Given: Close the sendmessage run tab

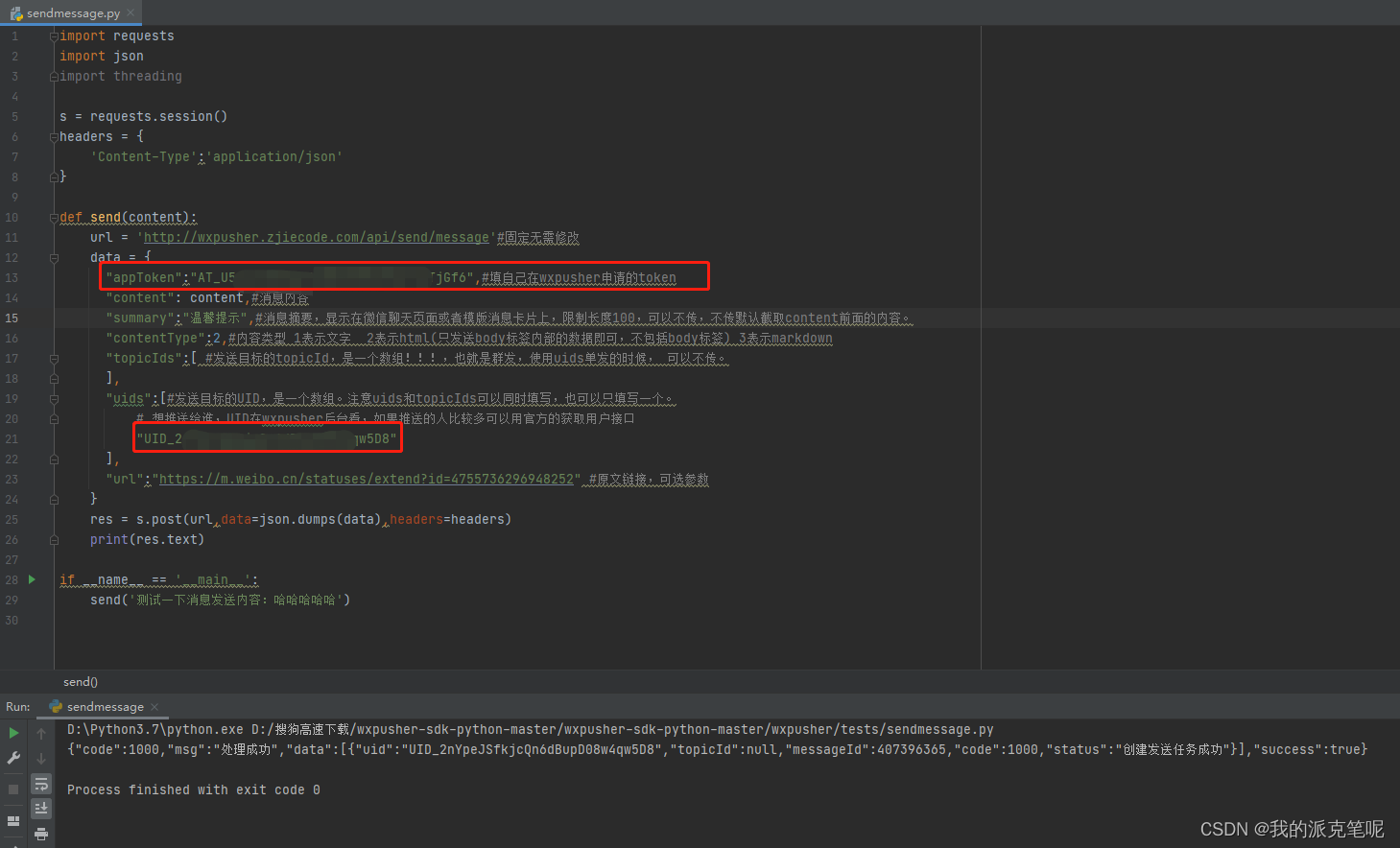Looking at the screenshot, I should click(x=154, y=707).
